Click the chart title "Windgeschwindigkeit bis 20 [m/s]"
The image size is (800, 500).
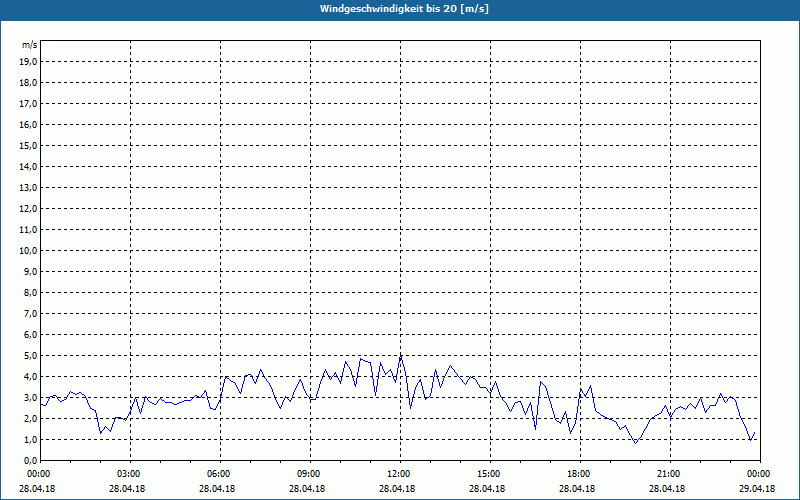point(404,9)
